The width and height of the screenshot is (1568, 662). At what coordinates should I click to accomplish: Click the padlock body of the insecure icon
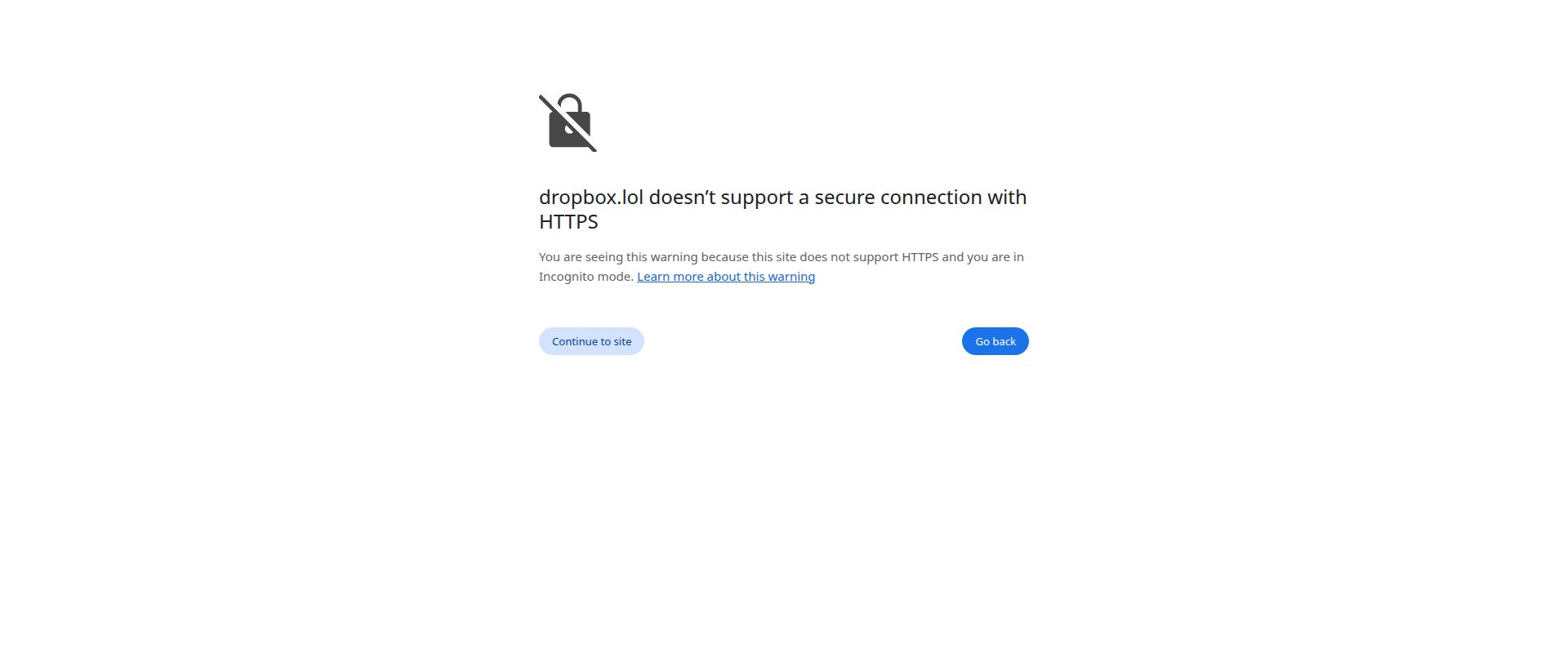coord(569,131)
